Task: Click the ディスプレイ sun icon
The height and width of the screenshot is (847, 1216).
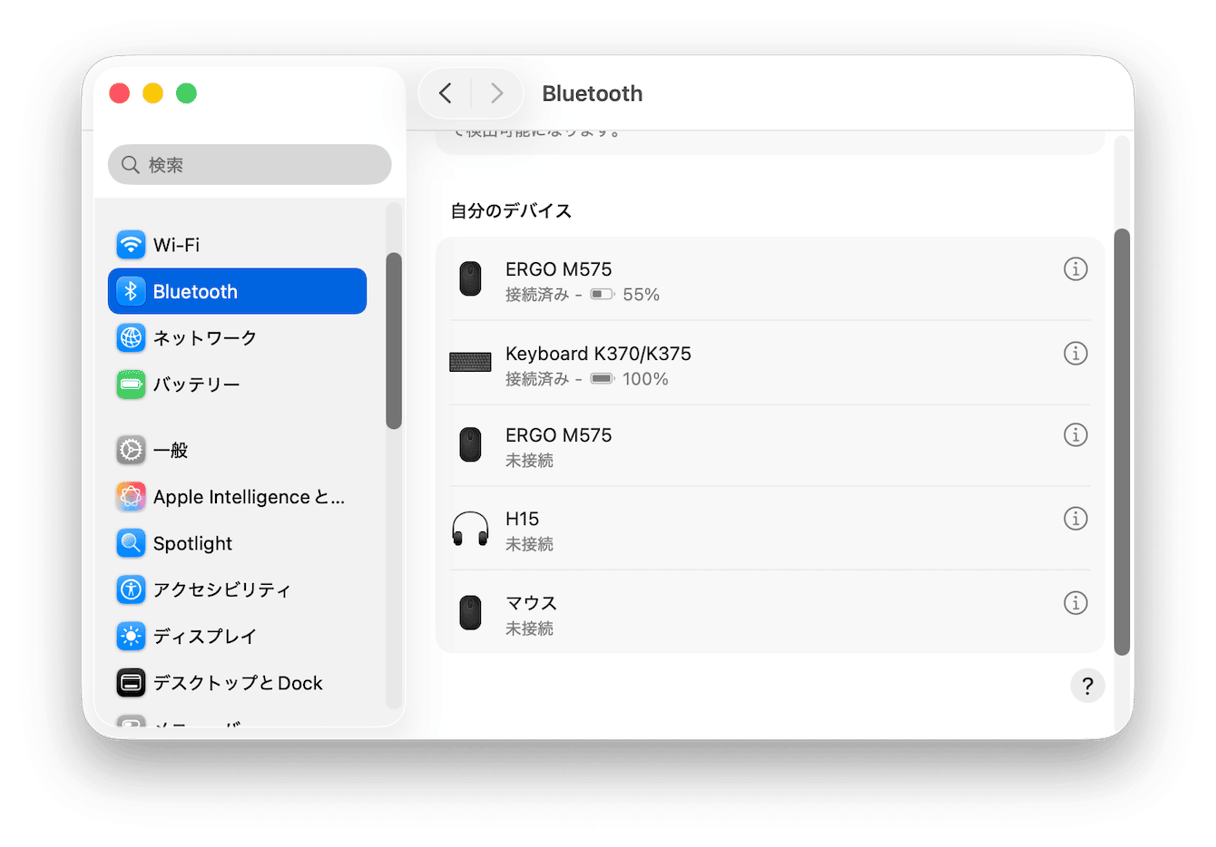Action: pos(131,636)
